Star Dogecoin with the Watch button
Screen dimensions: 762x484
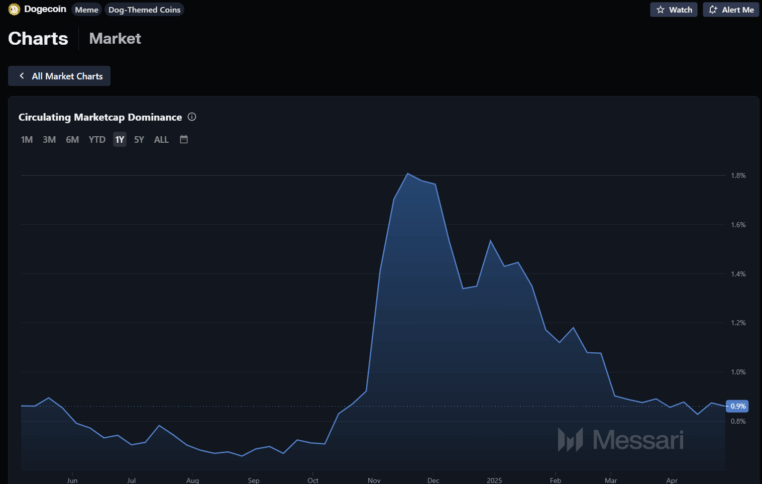click(674, 10)
